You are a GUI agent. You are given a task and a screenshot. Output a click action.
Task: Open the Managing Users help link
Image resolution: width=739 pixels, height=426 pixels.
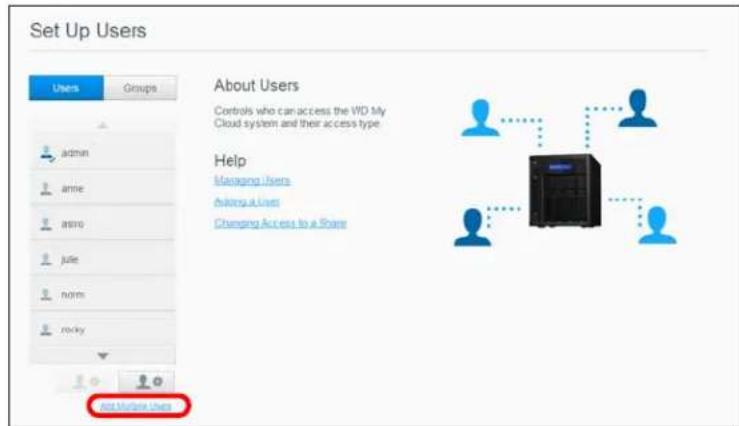click(x=252, y=180)
